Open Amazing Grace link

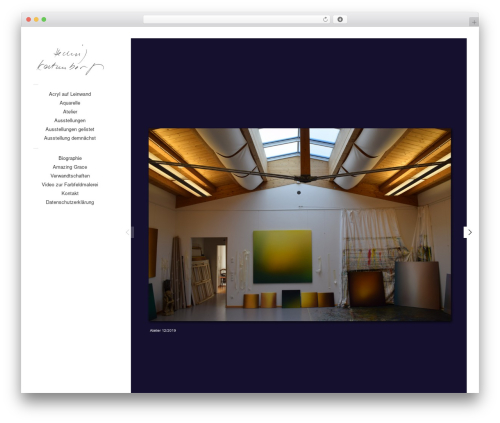coord(70,167)
